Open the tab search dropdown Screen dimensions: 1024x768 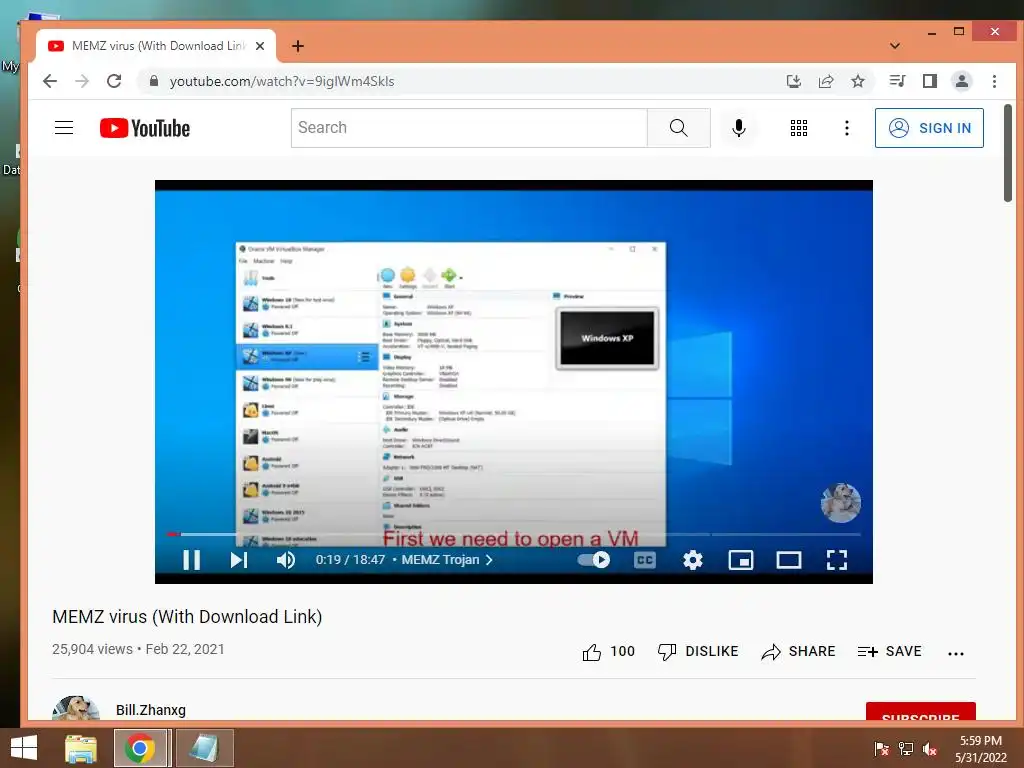click(x=895, y=46)
